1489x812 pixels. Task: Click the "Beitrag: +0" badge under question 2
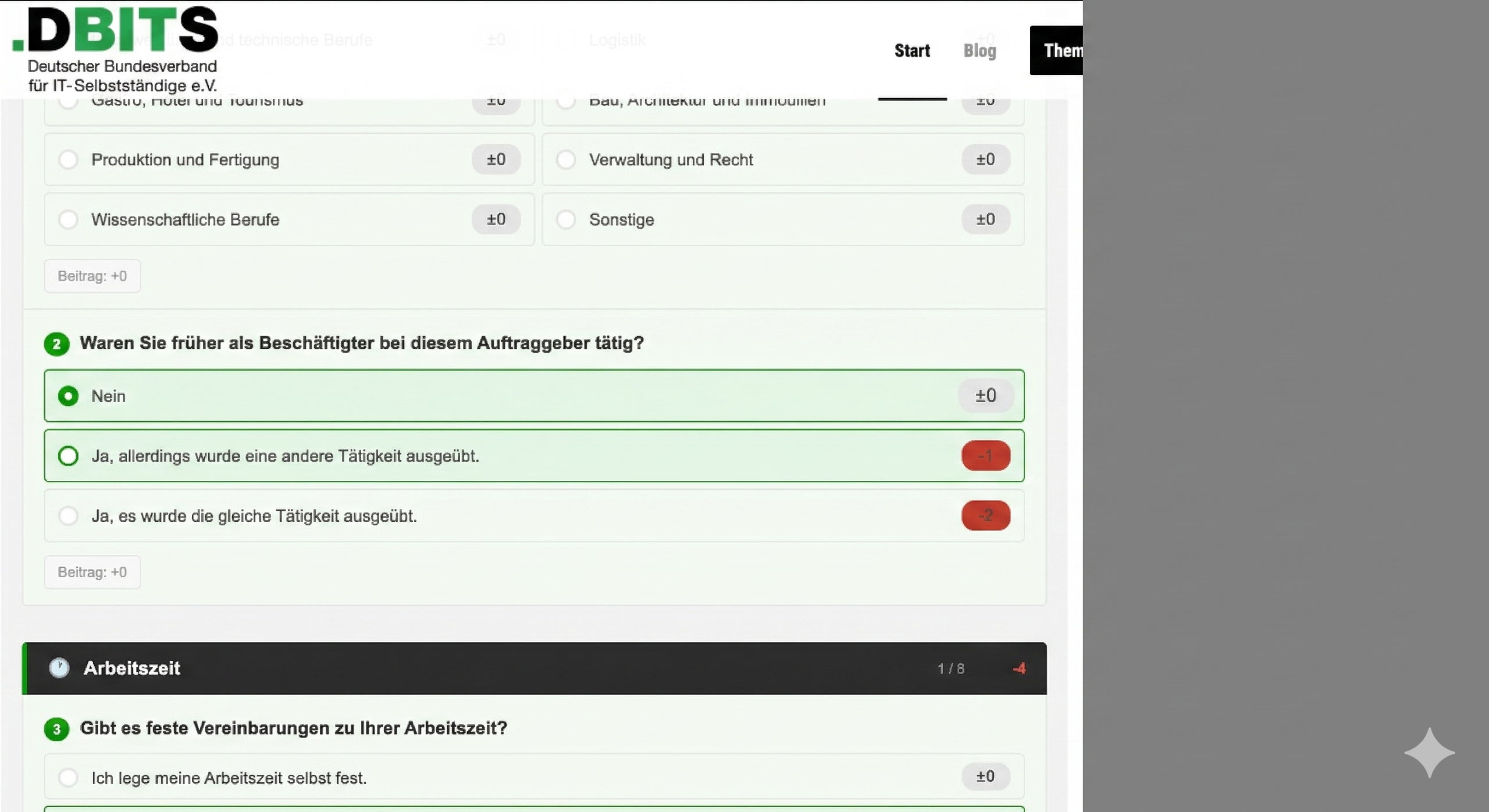[92, 572]
